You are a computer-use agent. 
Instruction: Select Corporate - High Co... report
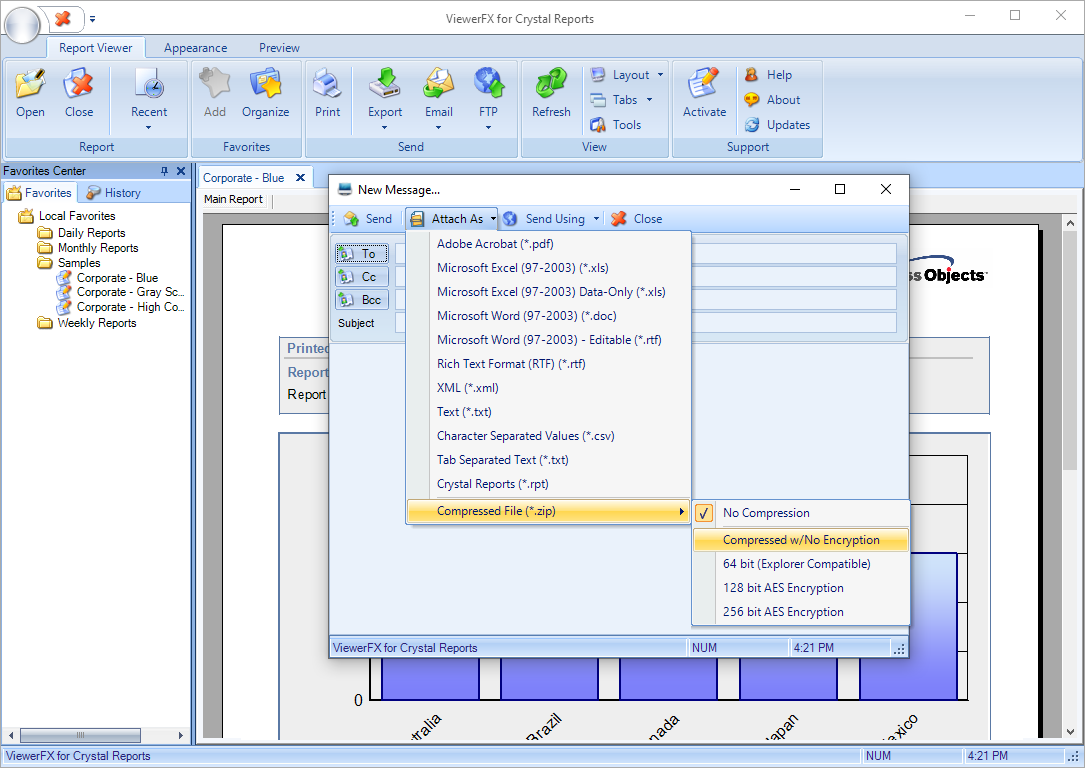[130, 307]
